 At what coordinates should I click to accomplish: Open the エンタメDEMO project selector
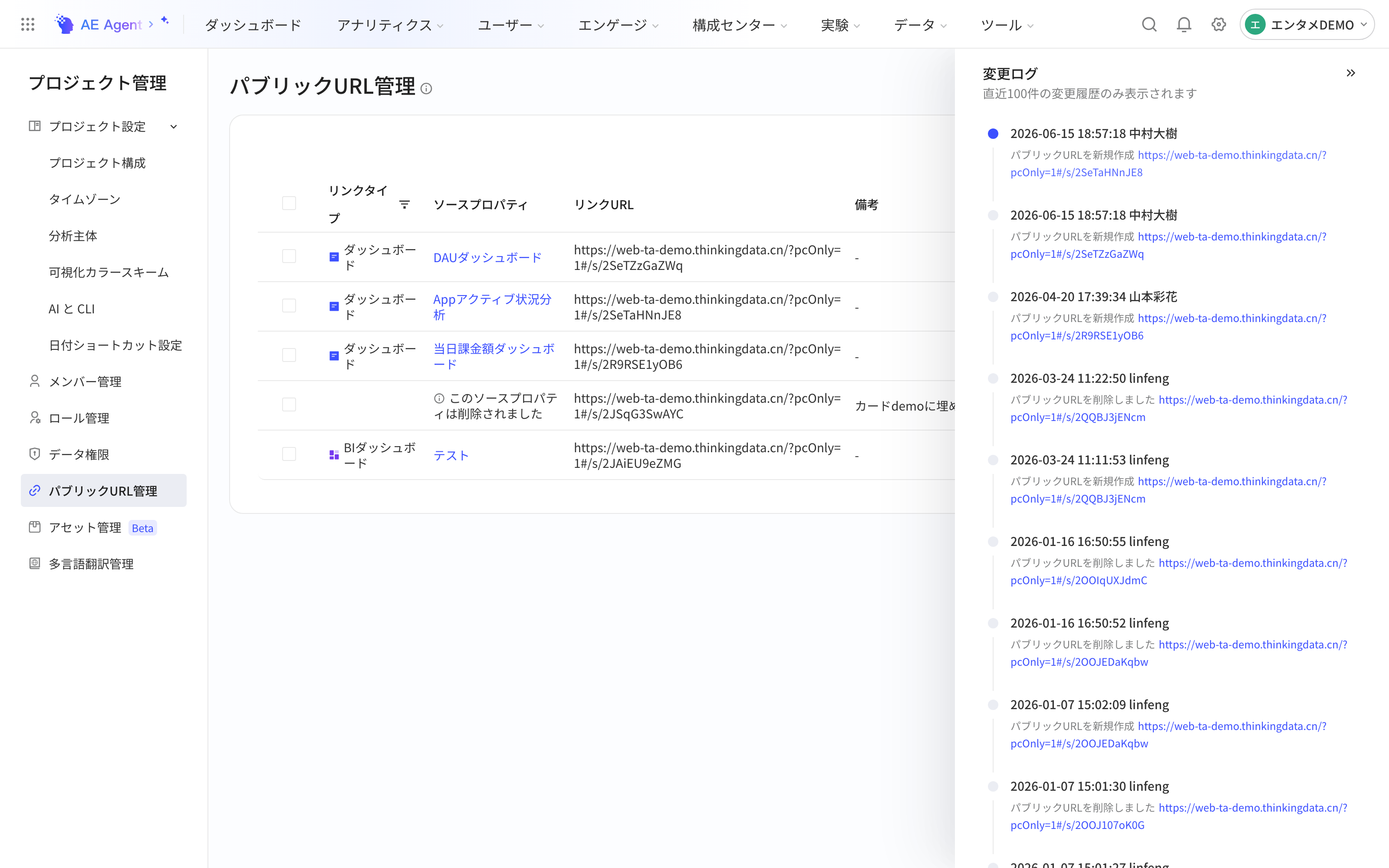[1307, 25]
